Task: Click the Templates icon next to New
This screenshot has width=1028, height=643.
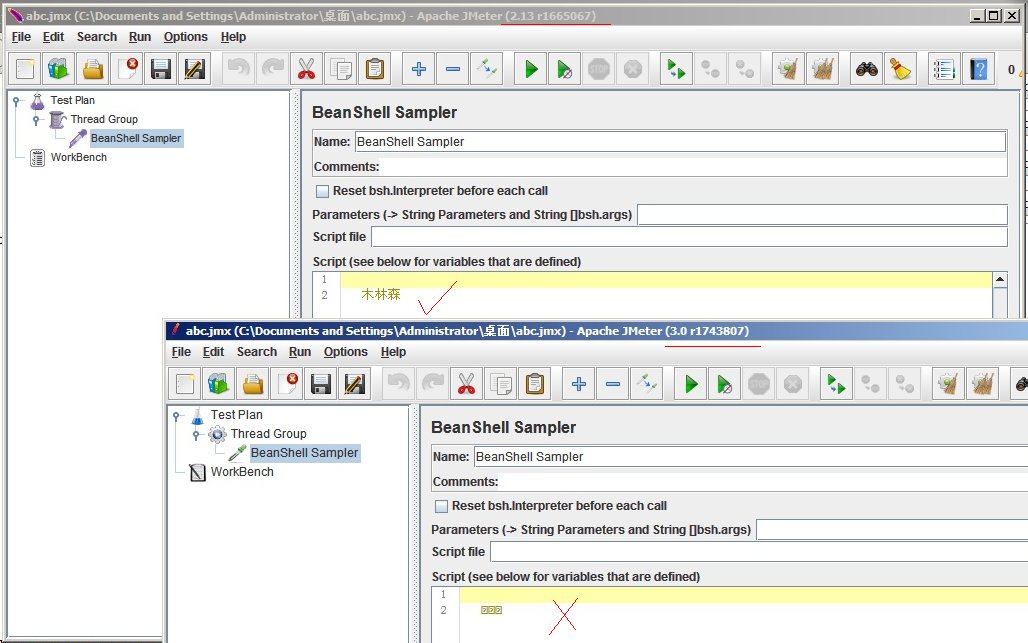Action: 57,68
